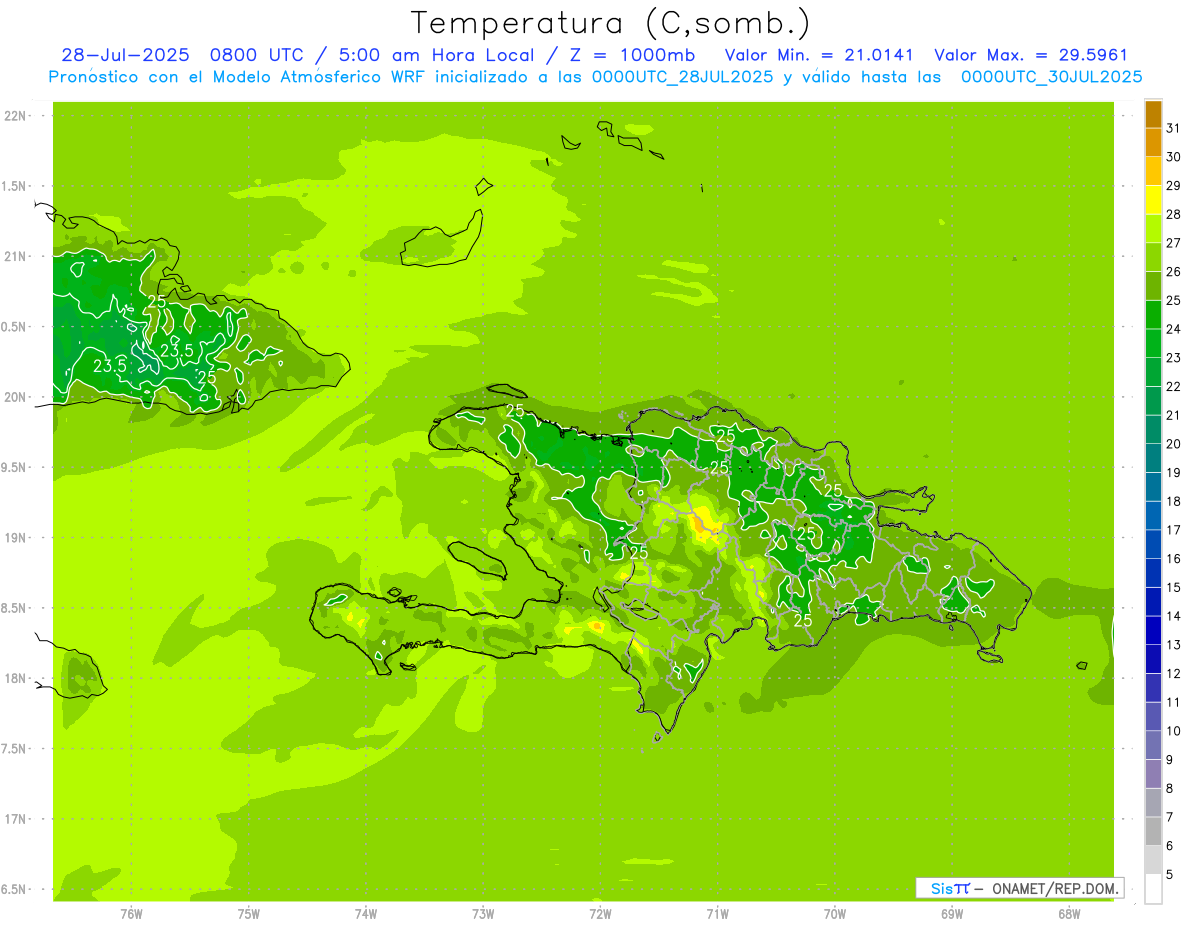Click the '8.5N' latitude label
The height and width of the screenshot is (927, 1200).
point(13,608)
